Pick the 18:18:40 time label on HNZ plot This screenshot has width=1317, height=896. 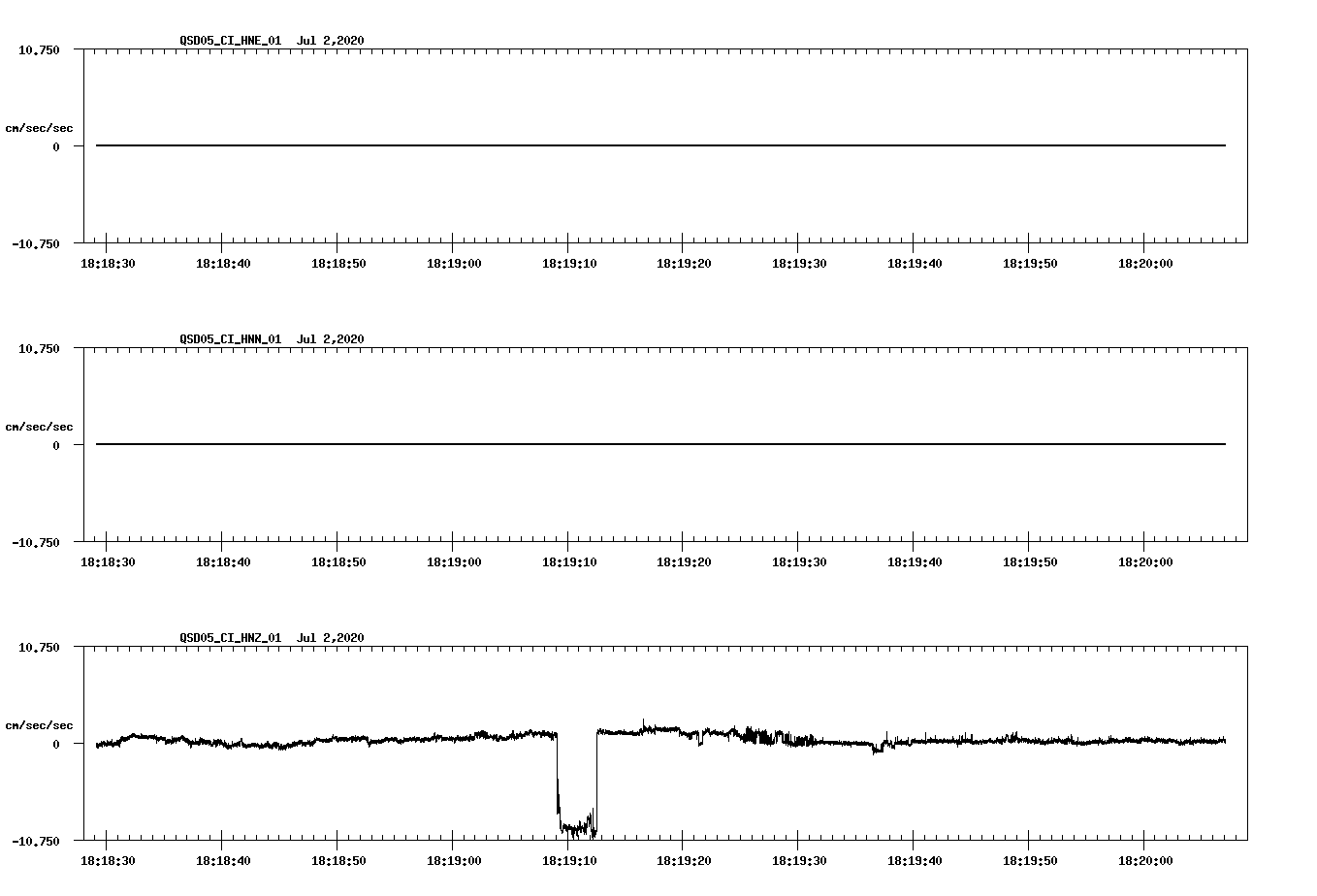tap(223, 860)
